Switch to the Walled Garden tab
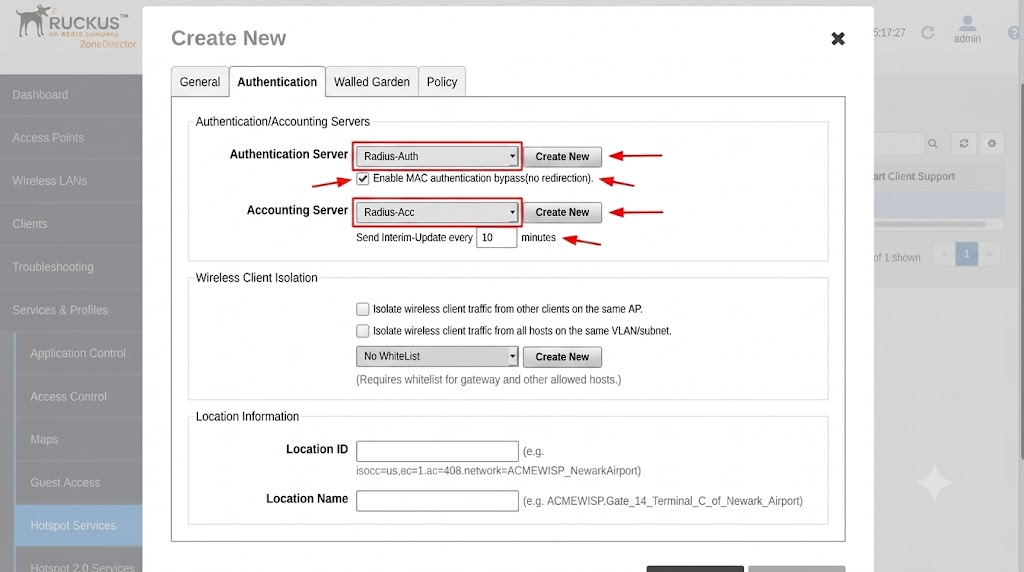 point(372,82)
